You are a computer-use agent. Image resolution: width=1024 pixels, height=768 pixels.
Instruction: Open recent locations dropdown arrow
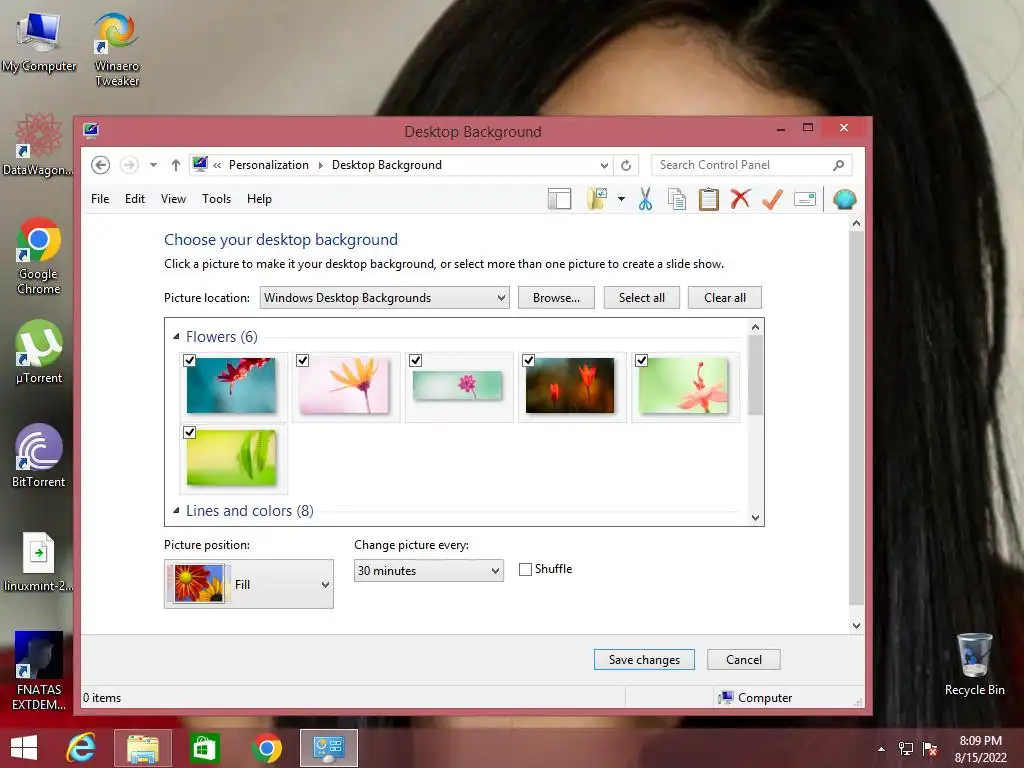click(153, 165)
